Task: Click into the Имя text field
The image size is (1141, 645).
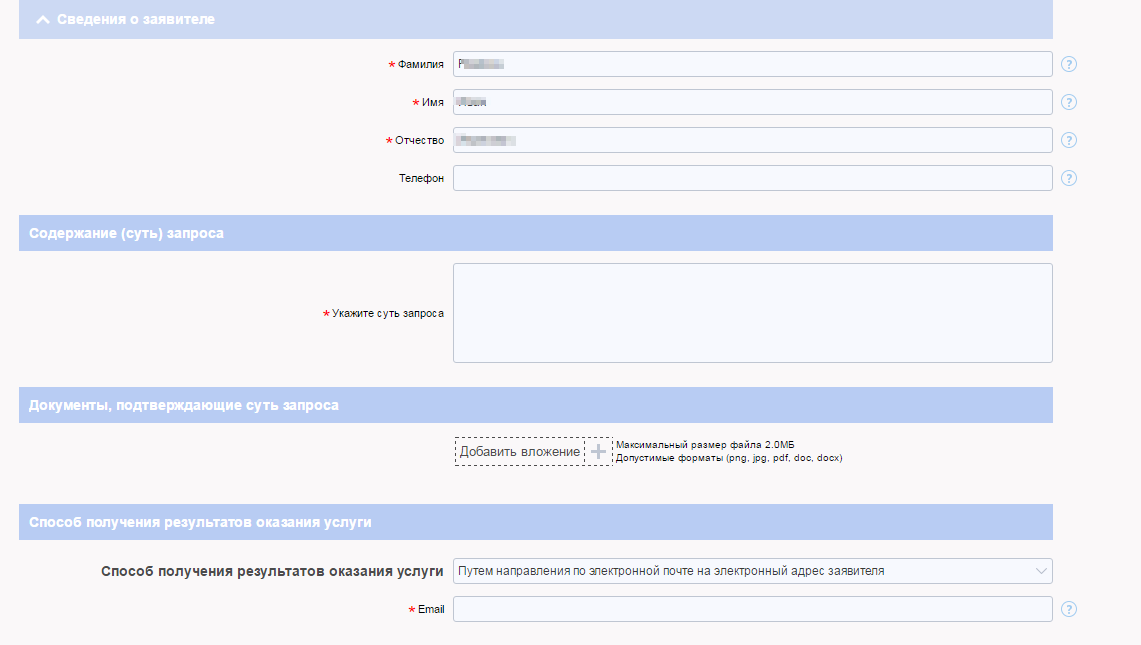Action: (x=752, y=102)
